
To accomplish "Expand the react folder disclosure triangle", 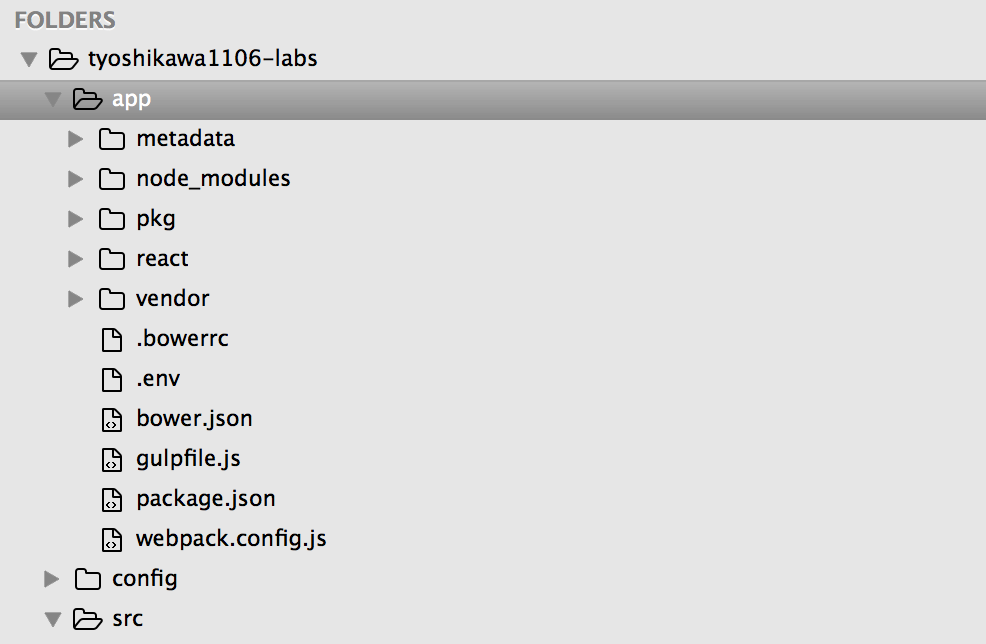I will pyautogui.click(x=75, y=259).
